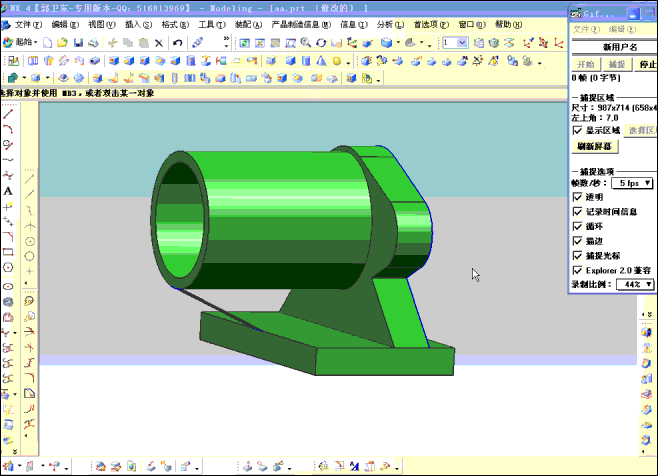
Task: Click the Undo arrow icon
Action: [x=177, y=42]
